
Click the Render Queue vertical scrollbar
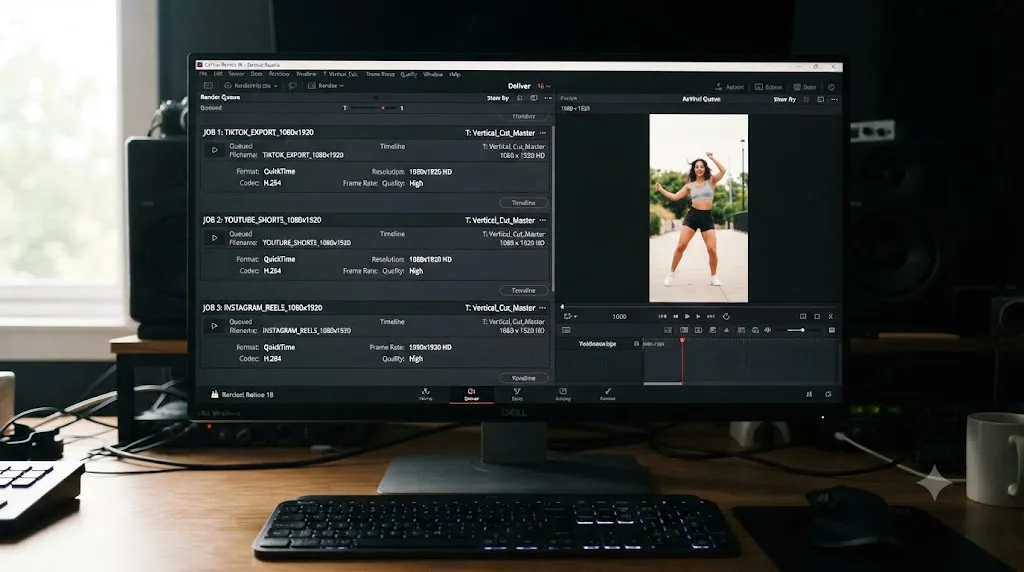pos(553,209)
